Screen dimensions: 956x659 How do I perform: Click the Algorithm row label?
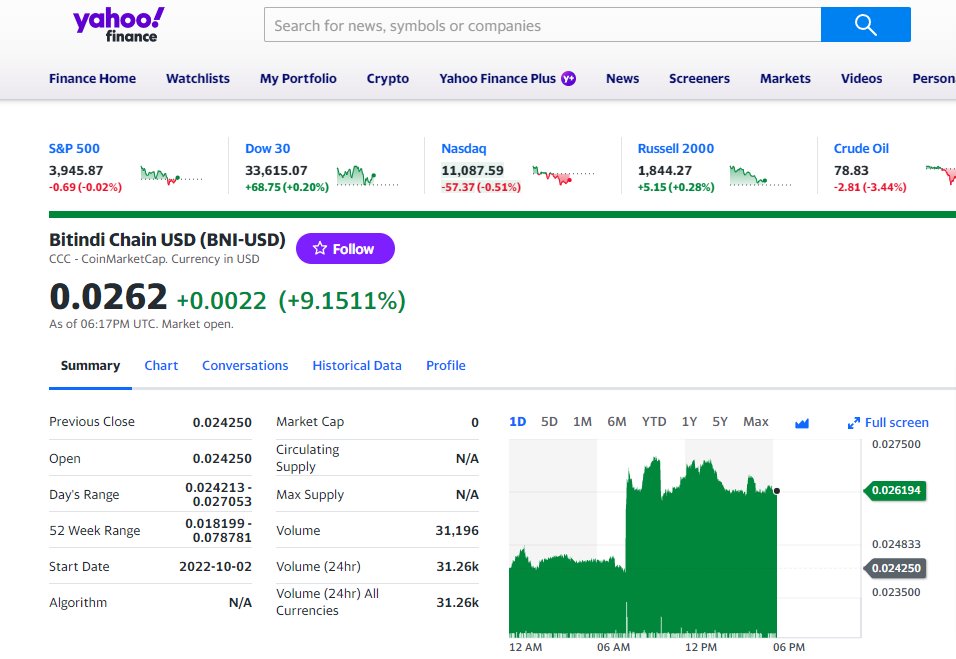78,602
